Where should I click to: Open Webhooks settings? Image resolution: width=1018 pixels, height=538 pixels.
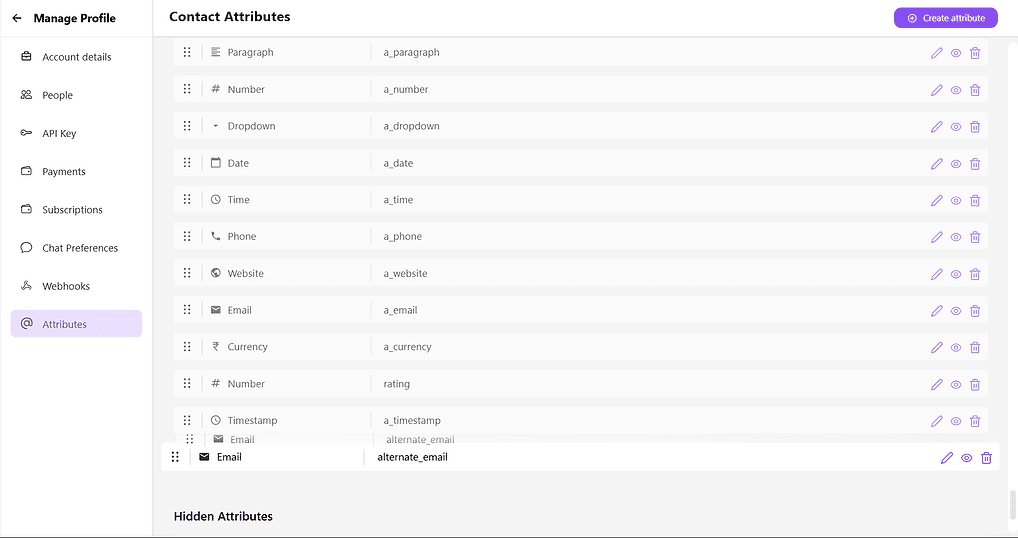coord(76,286)
